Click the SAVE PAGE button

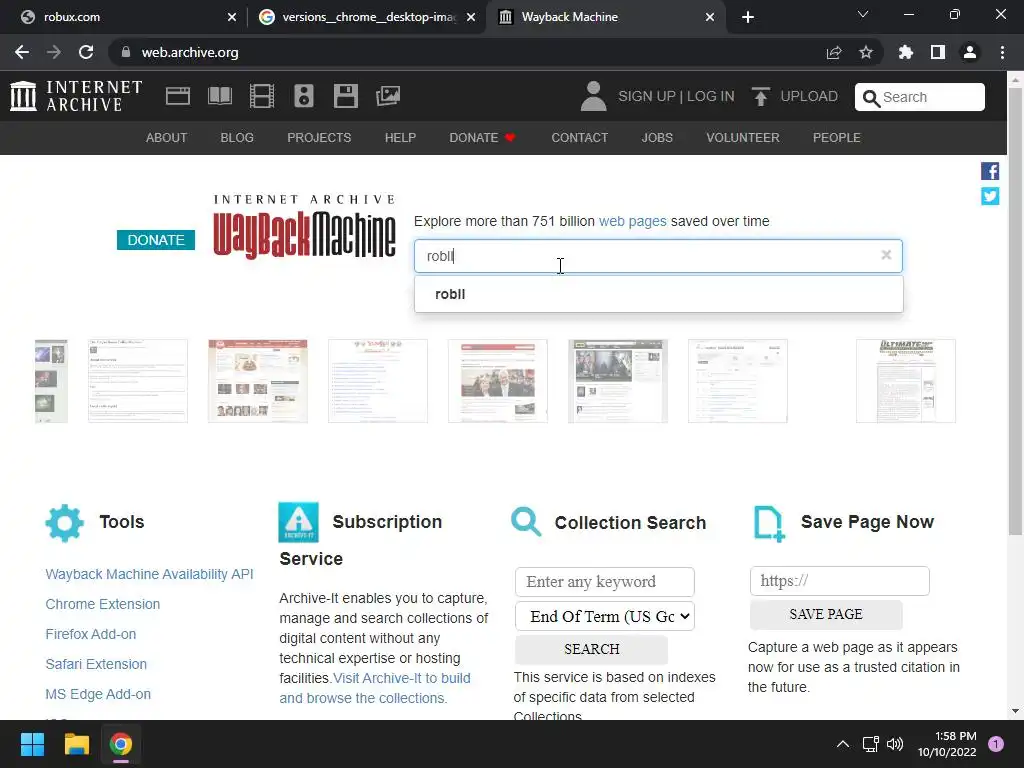tap(826, 614)
